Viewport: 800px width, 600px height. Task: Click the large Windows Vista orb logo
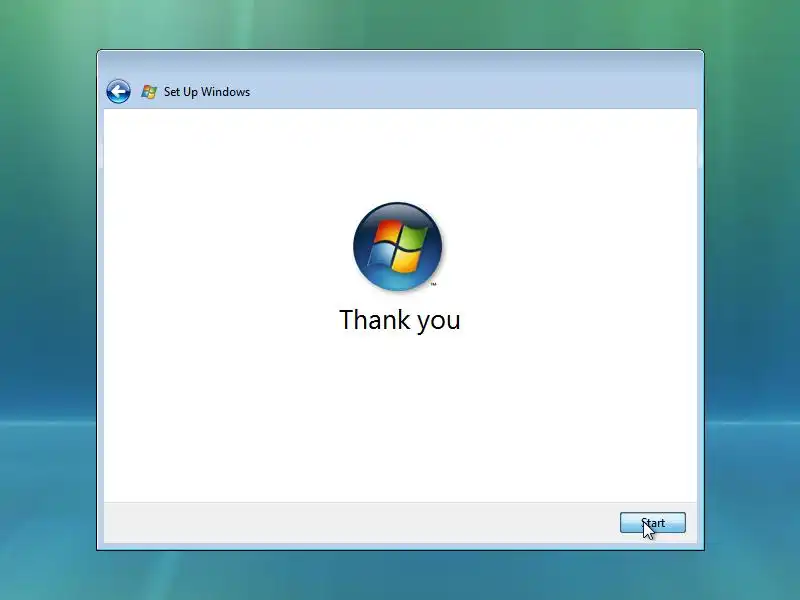coord(397,246)
